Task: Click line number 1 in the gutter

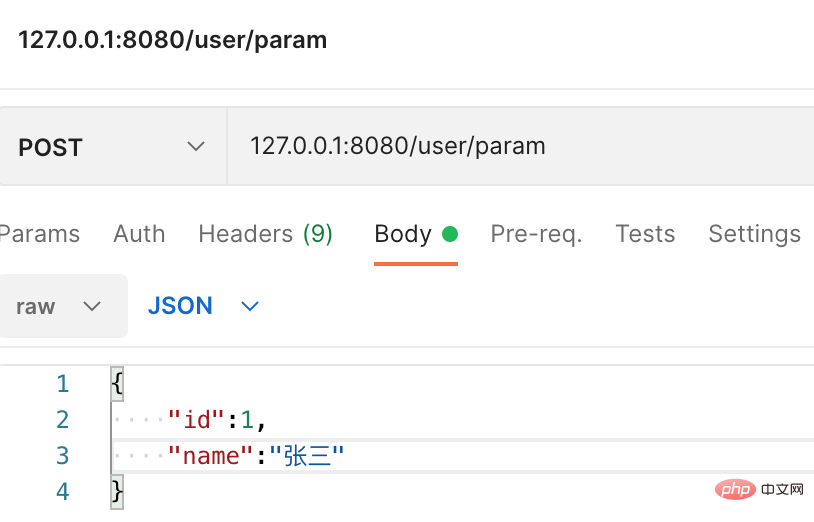Action: pyautogui.click(x=63, y=384)
